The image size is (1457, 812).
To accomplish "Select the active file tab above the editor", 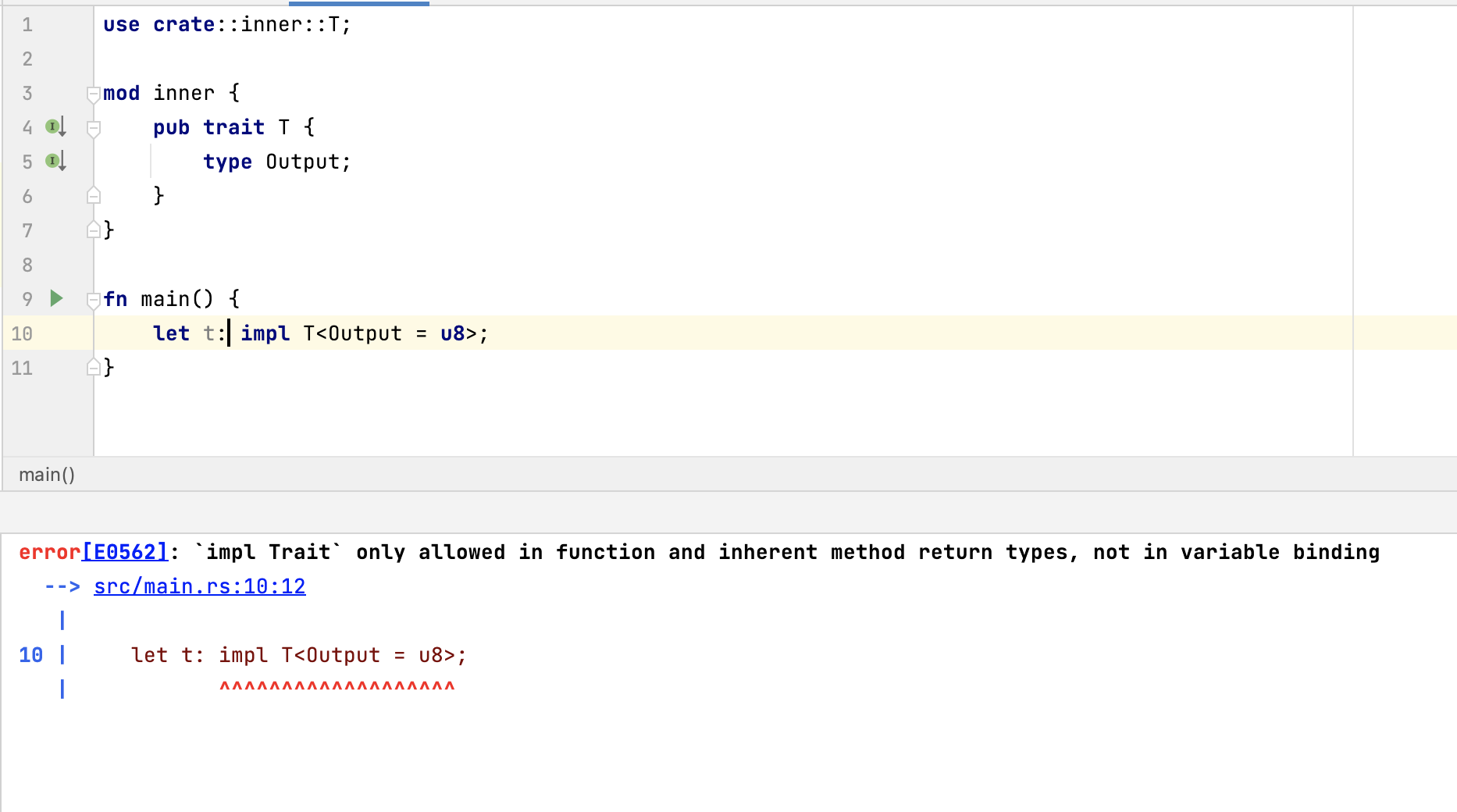I will (x=359, y=4).
